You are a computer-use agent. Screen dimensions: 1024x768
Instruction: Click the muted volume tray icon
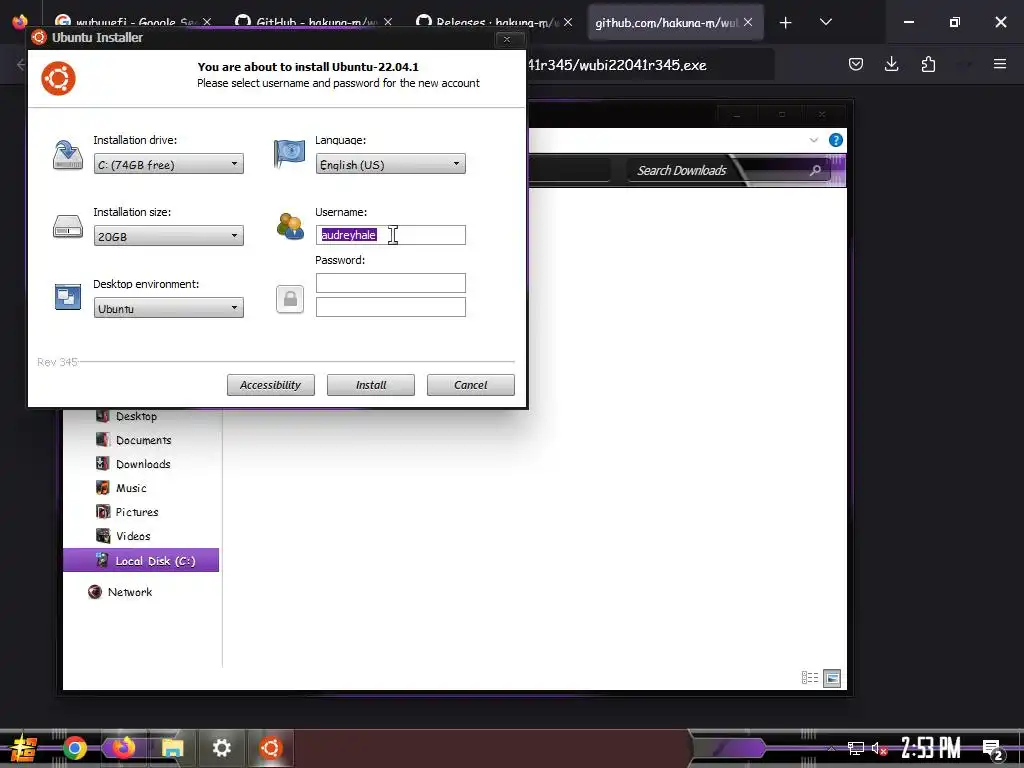(x=879, y=748)
